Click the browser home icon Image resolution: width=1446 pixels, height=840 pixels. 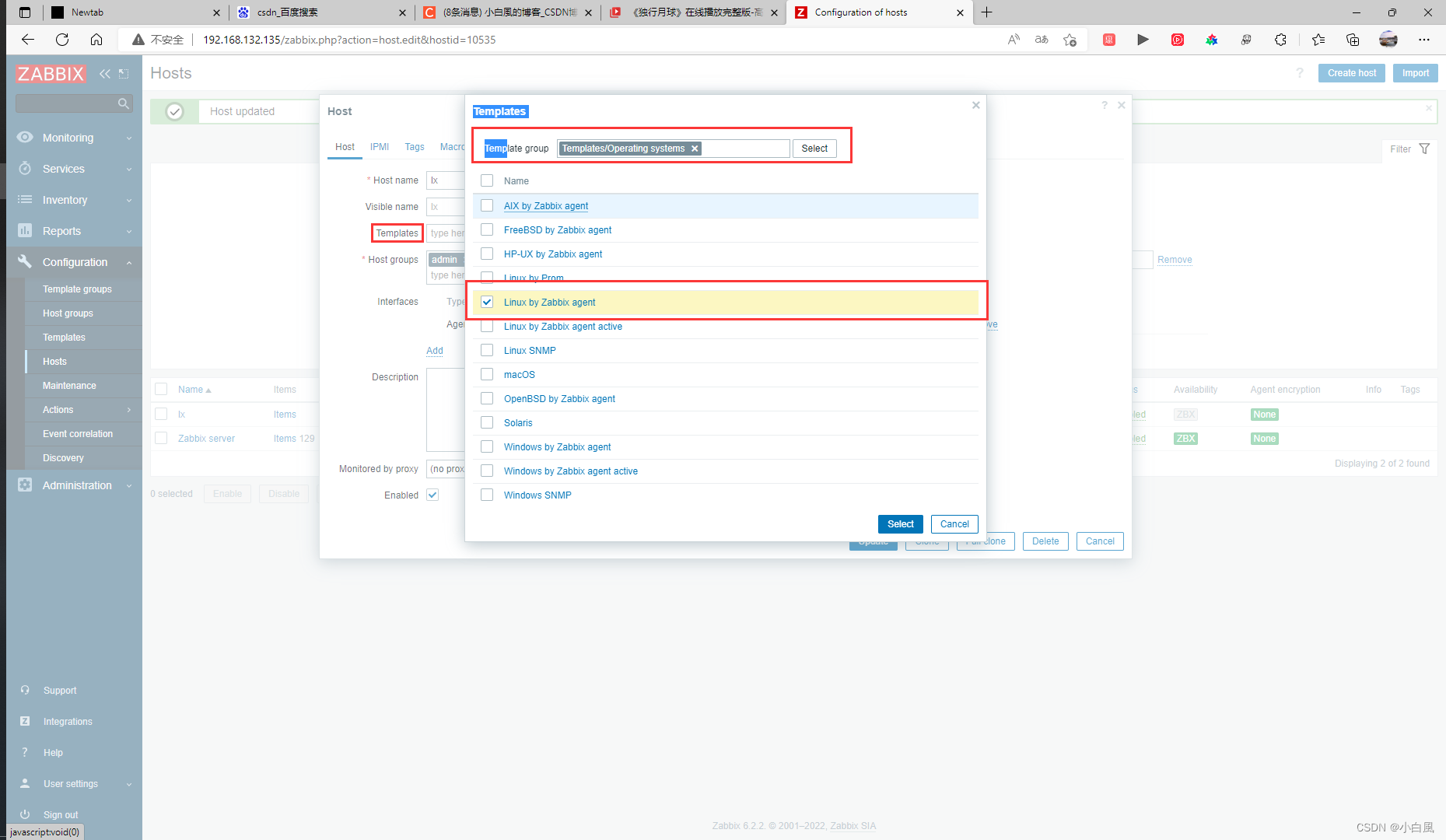tap(96, 40)
